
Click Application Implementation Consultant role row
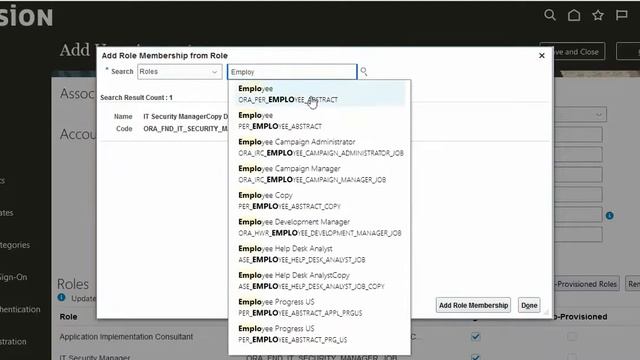coord(126,337)
